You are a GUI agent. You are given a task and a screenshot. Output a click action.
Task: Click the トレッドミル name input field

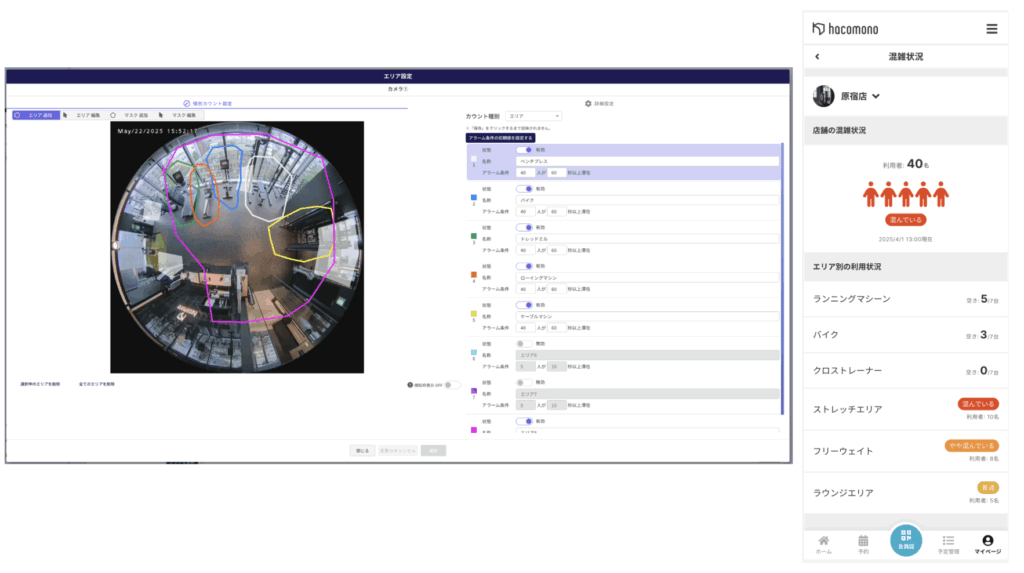click(x=647, y=239)
